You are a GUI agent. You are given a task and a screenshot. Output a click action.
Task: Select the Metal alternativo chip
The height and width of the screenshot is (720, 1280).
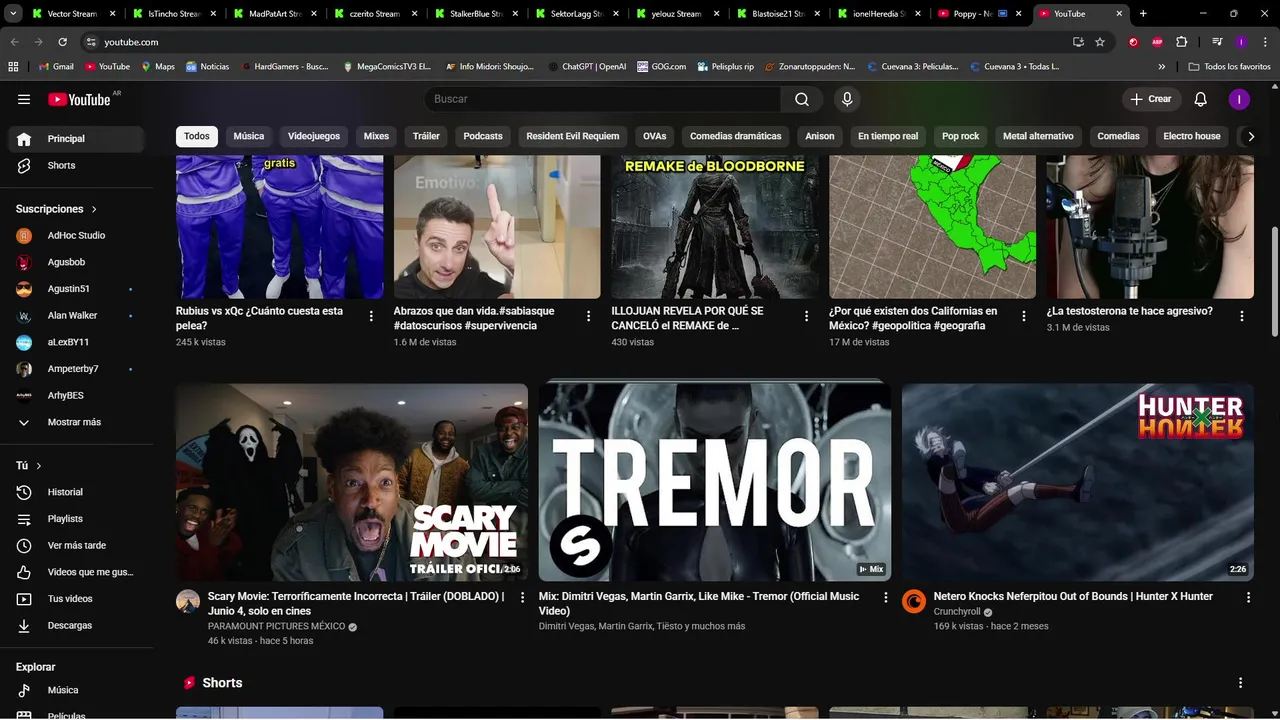(1038, 136)
